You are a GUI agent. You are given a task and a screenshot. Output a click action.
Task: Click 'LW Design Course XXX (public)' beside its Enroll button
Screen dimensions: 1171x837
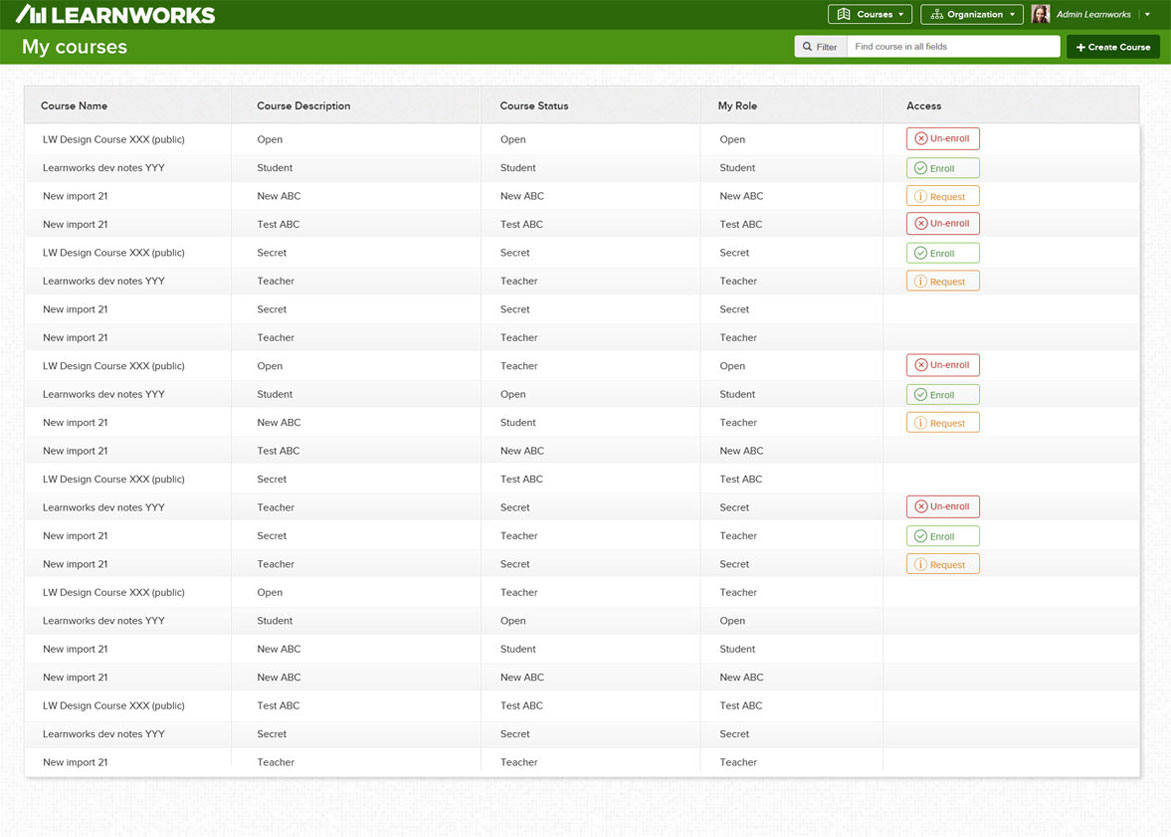114,252
